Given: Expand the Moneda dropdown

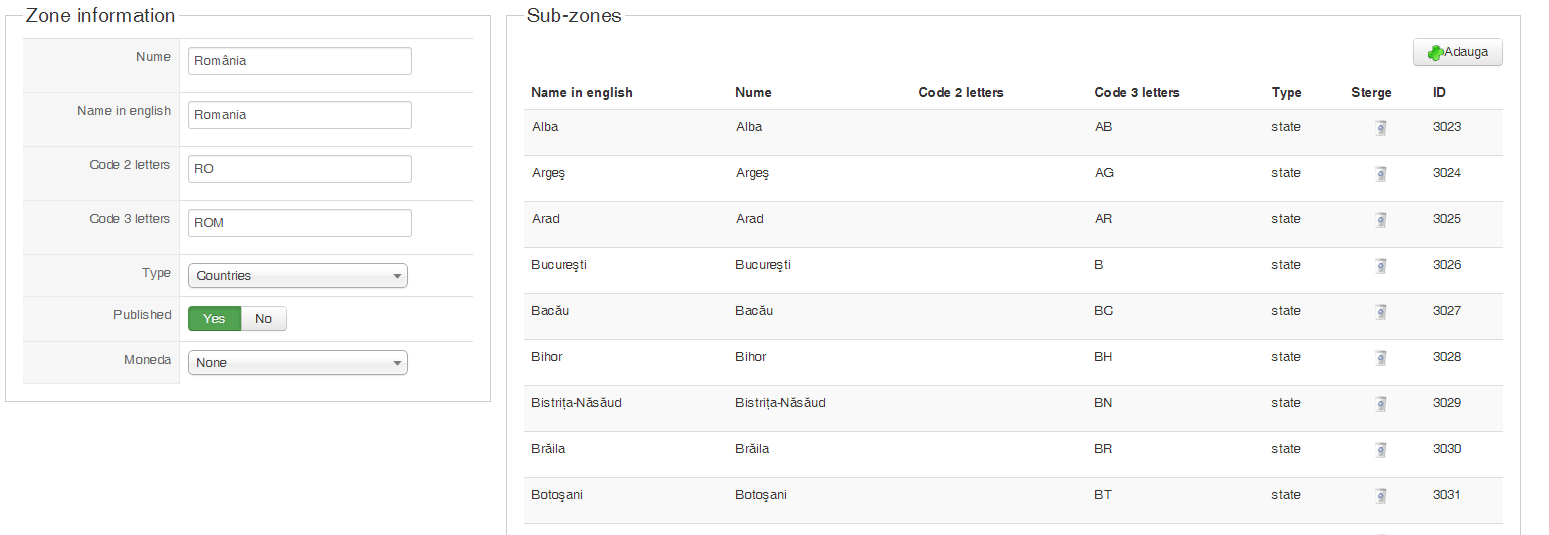Looking at the screenshot, I should click(x=297, y=363).
